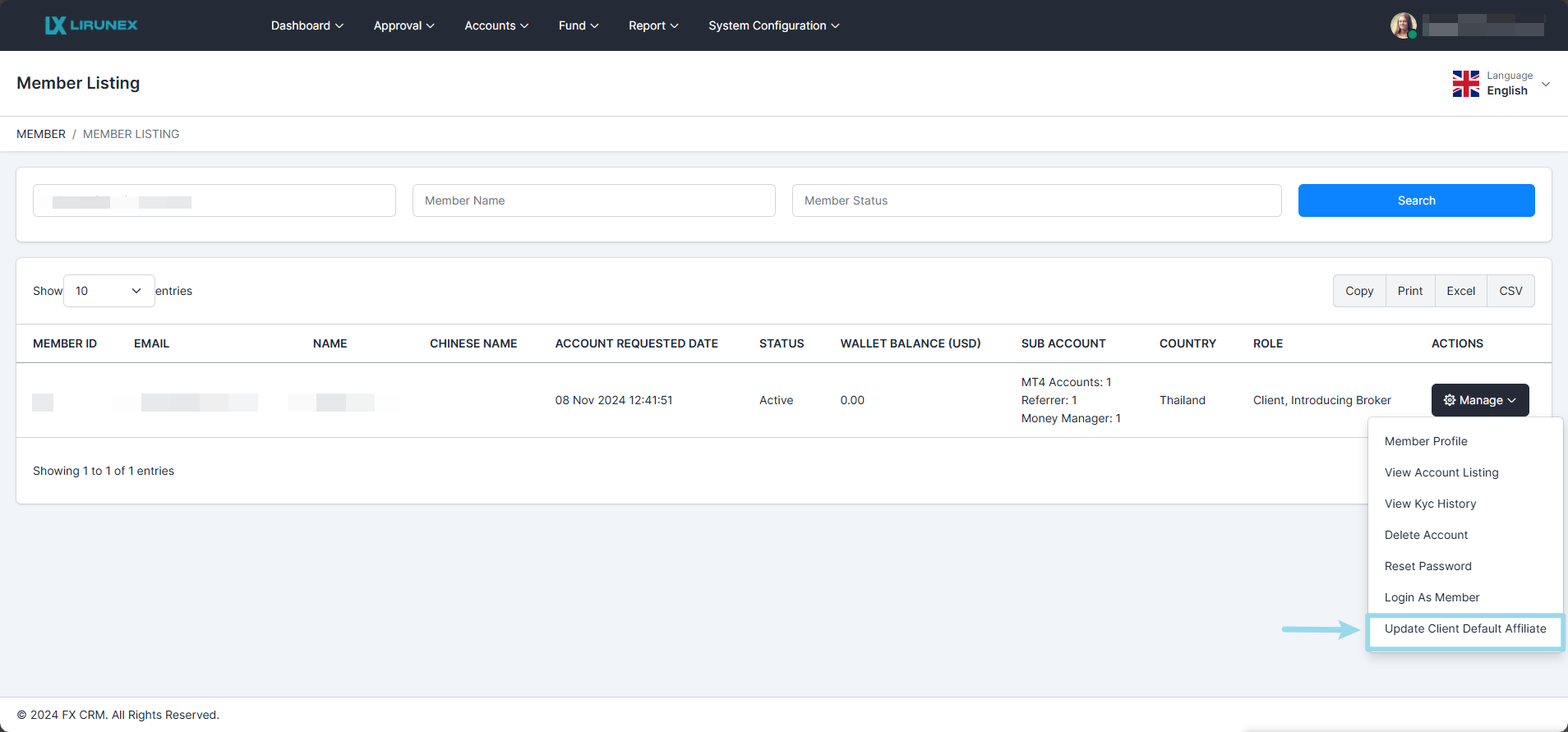Change the show entries count dropdown
The width and height of the screenshot is (1568, 732).
click(108, 291)
